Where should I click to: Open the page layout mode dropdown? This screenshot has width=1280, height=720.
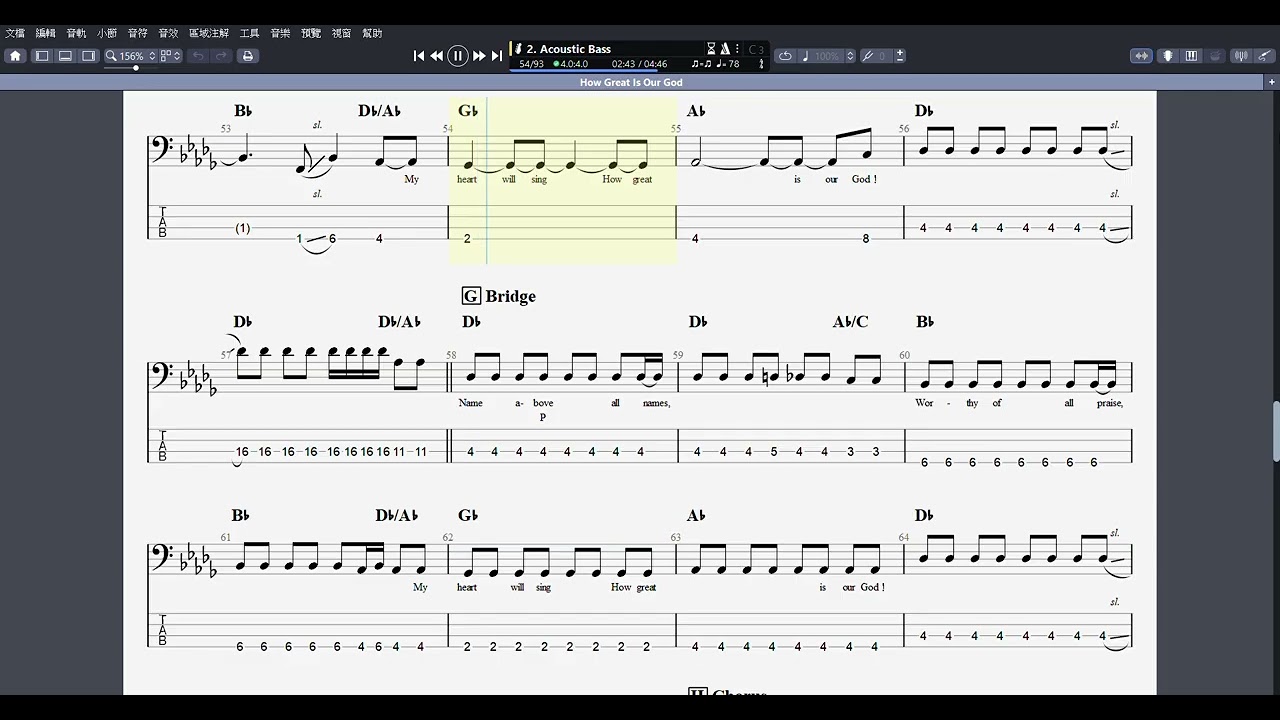click(170, 56)
